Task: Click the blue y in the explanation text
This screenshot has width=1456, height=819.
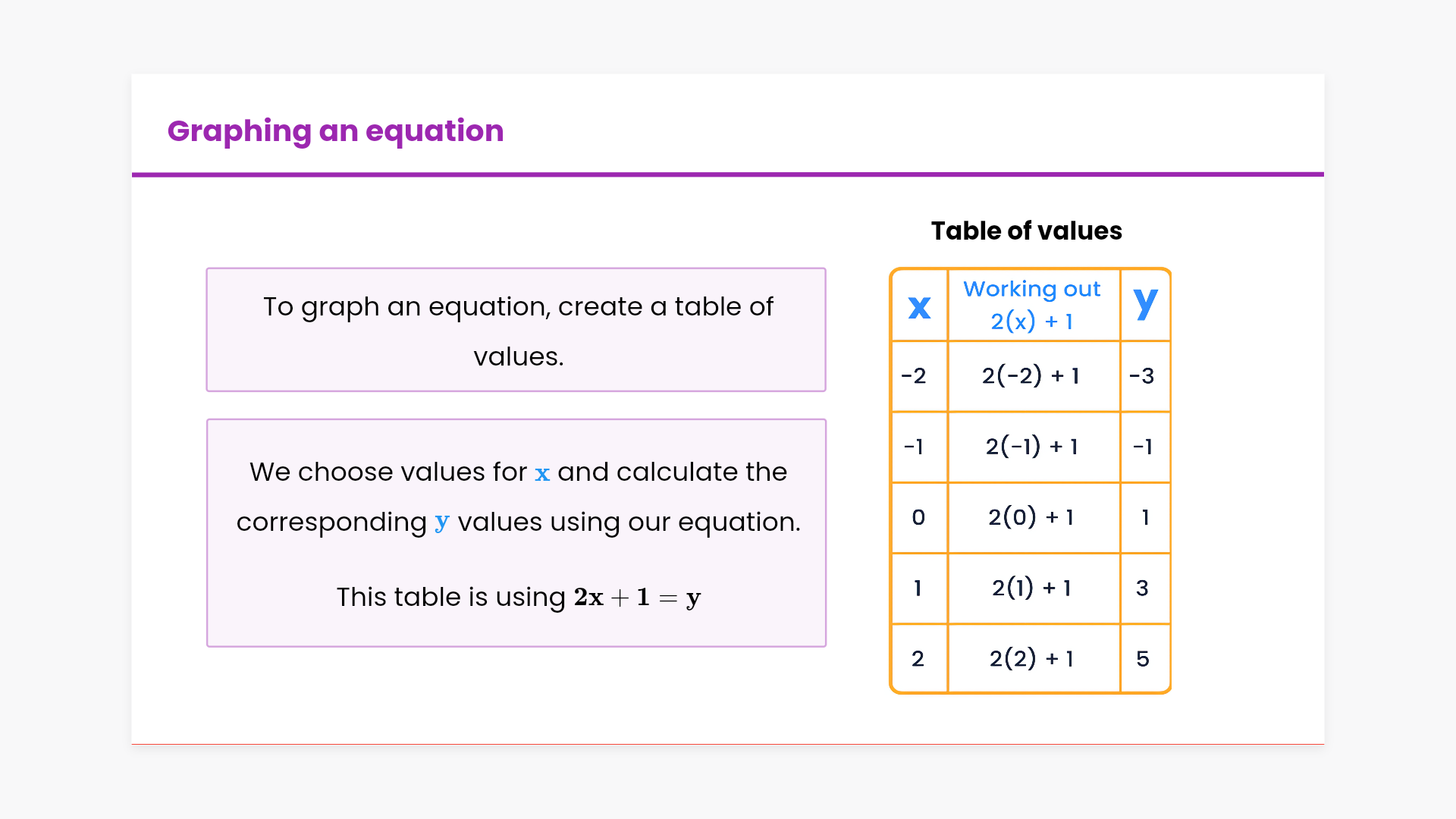Action: (442, 522)
